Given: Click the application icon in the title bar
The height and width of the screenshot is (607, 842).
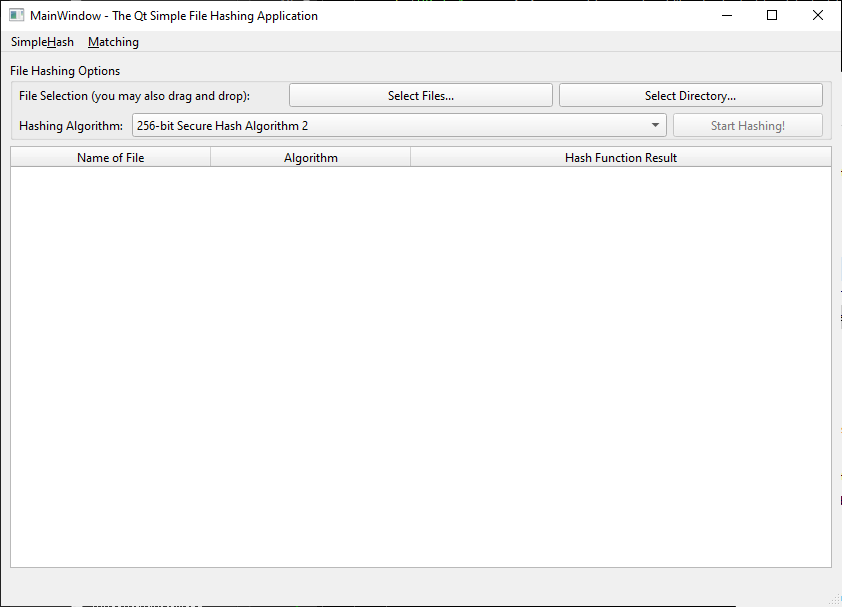Looking at the screenshot, I should [16, 16].
